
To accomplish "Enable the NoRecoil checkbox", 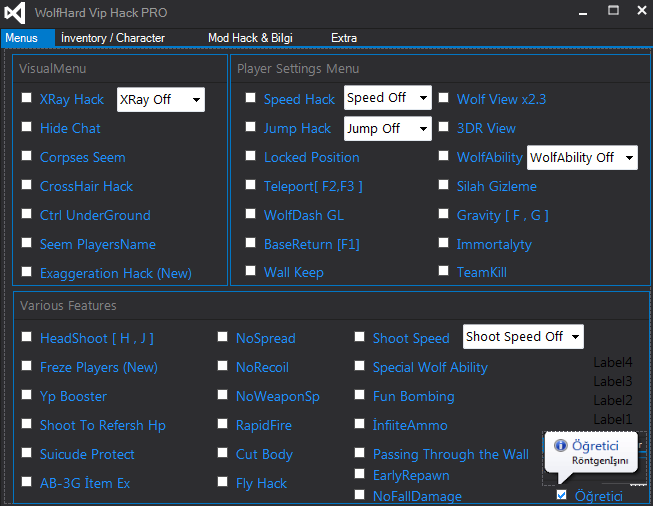I will [x=222, y=366].
